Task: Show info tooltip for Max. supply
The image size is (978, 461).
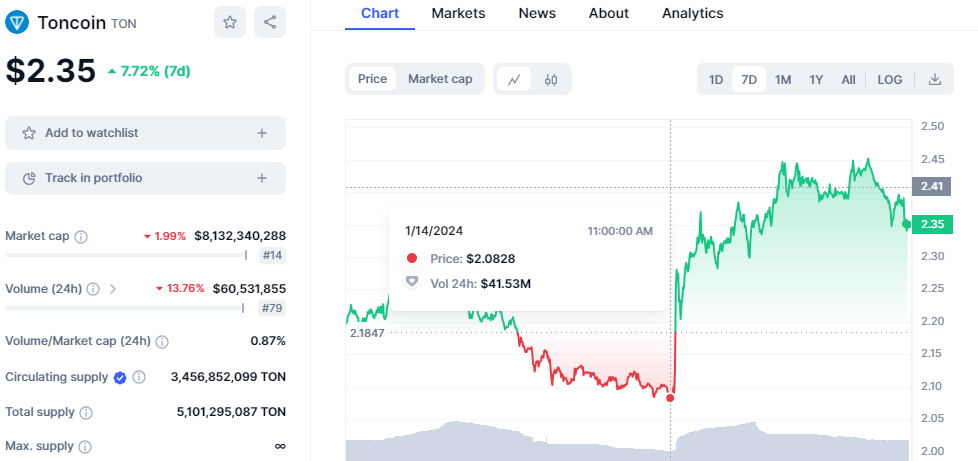Action: click(85, 447)
